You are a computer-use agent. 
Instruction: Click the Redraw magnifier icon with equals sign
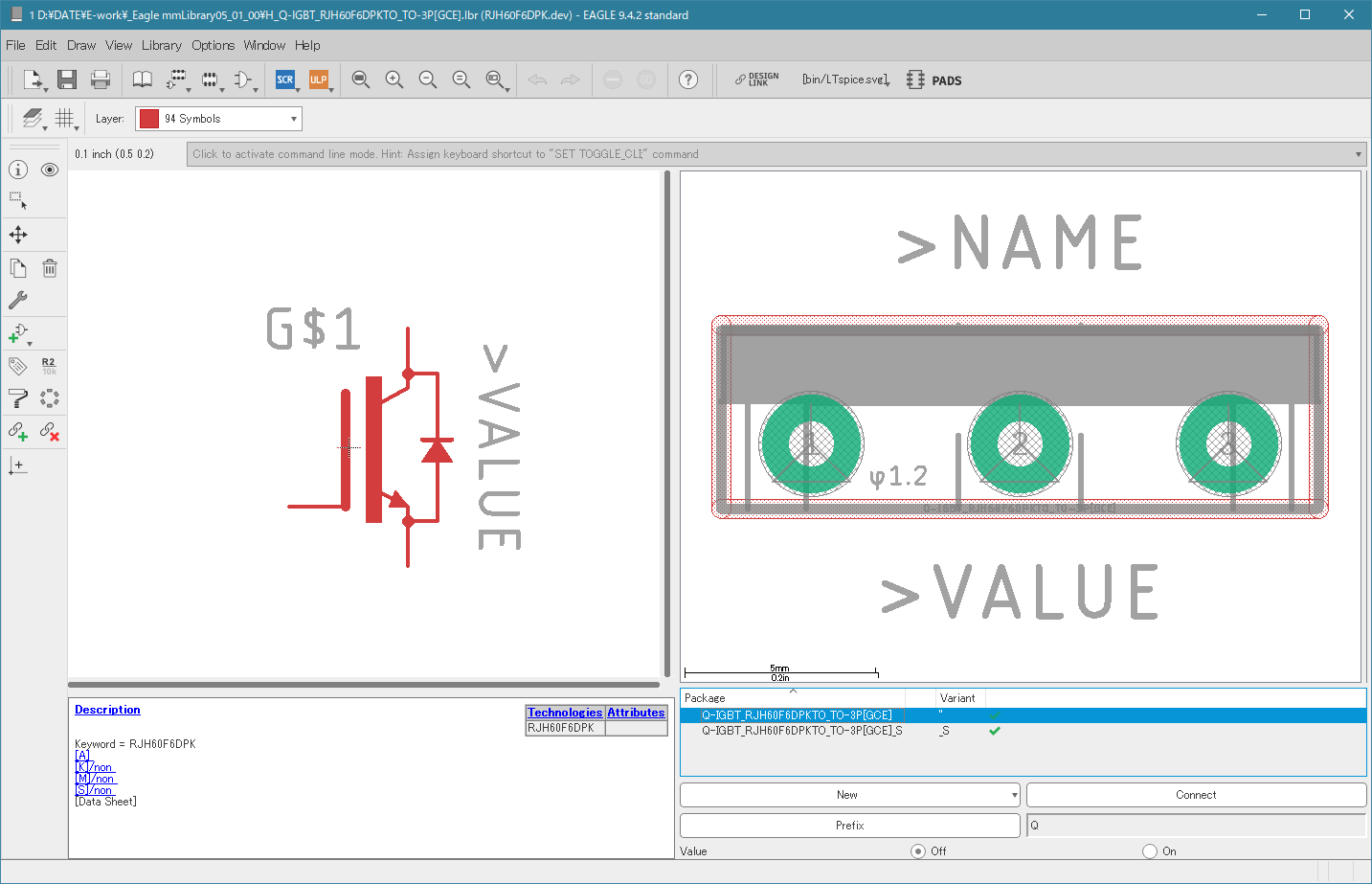[461, 79]
